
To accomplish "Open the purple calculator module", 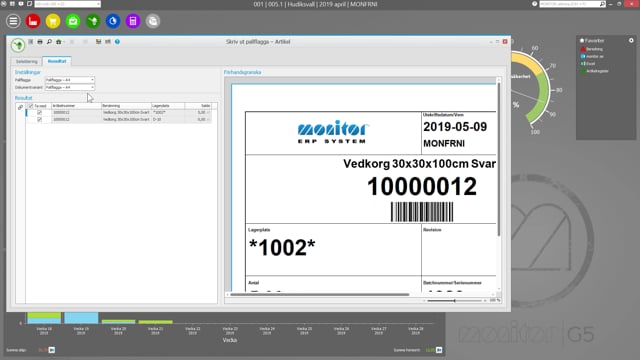I will [x=133, y=21].
